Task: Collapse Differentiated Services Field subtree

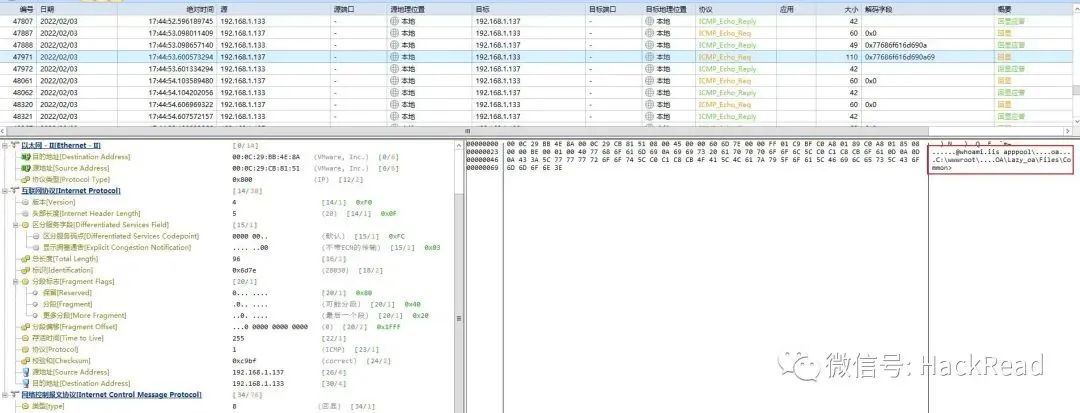Action: [16, 225]
